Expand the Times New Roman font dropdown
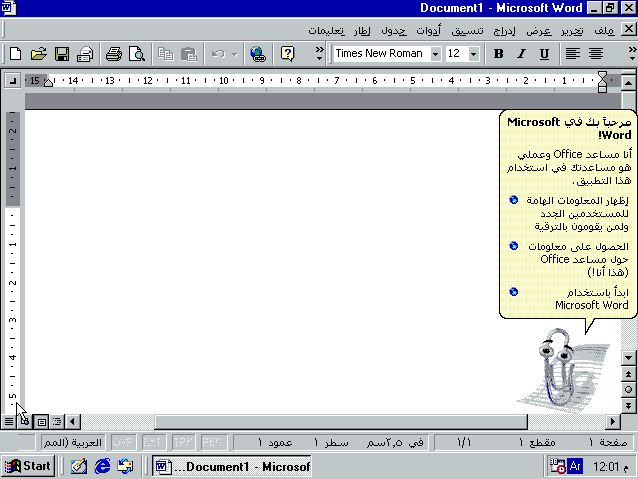 [x=435, y=54]
